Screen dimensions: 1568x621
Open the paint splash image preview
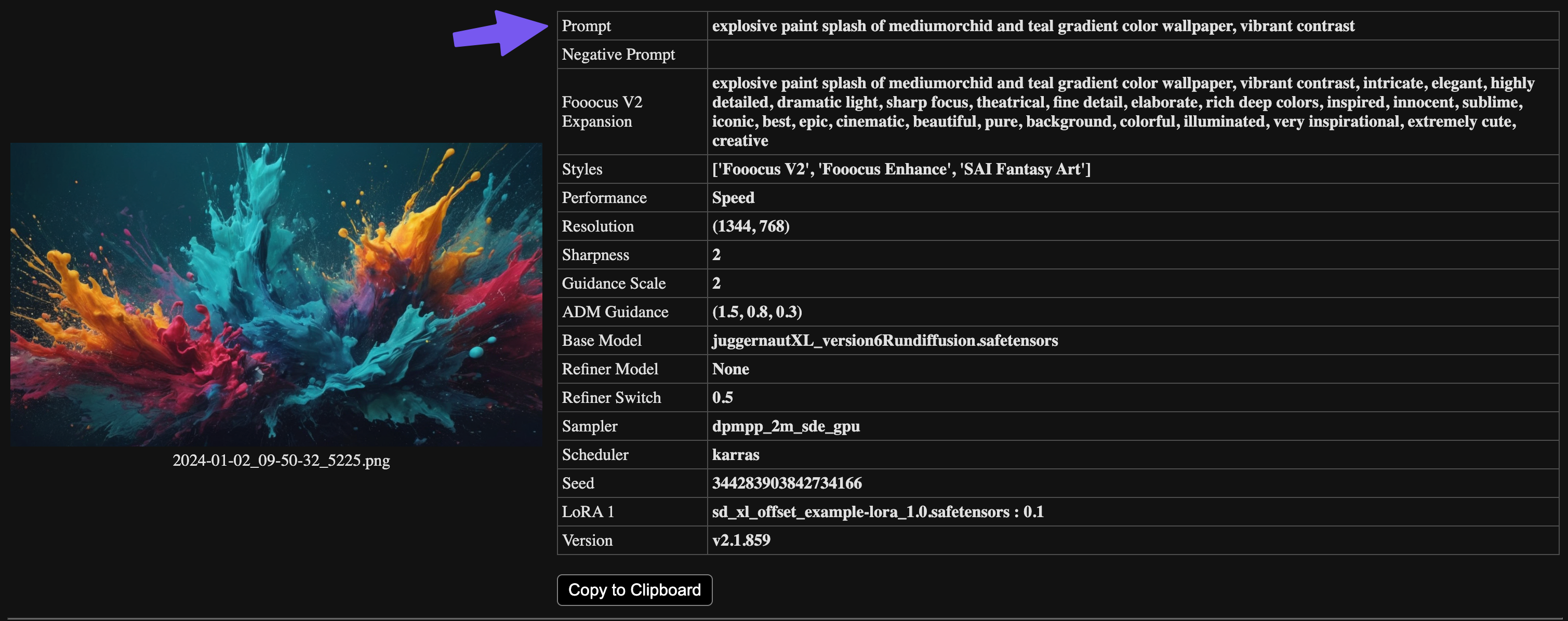(x=276, y=294)
